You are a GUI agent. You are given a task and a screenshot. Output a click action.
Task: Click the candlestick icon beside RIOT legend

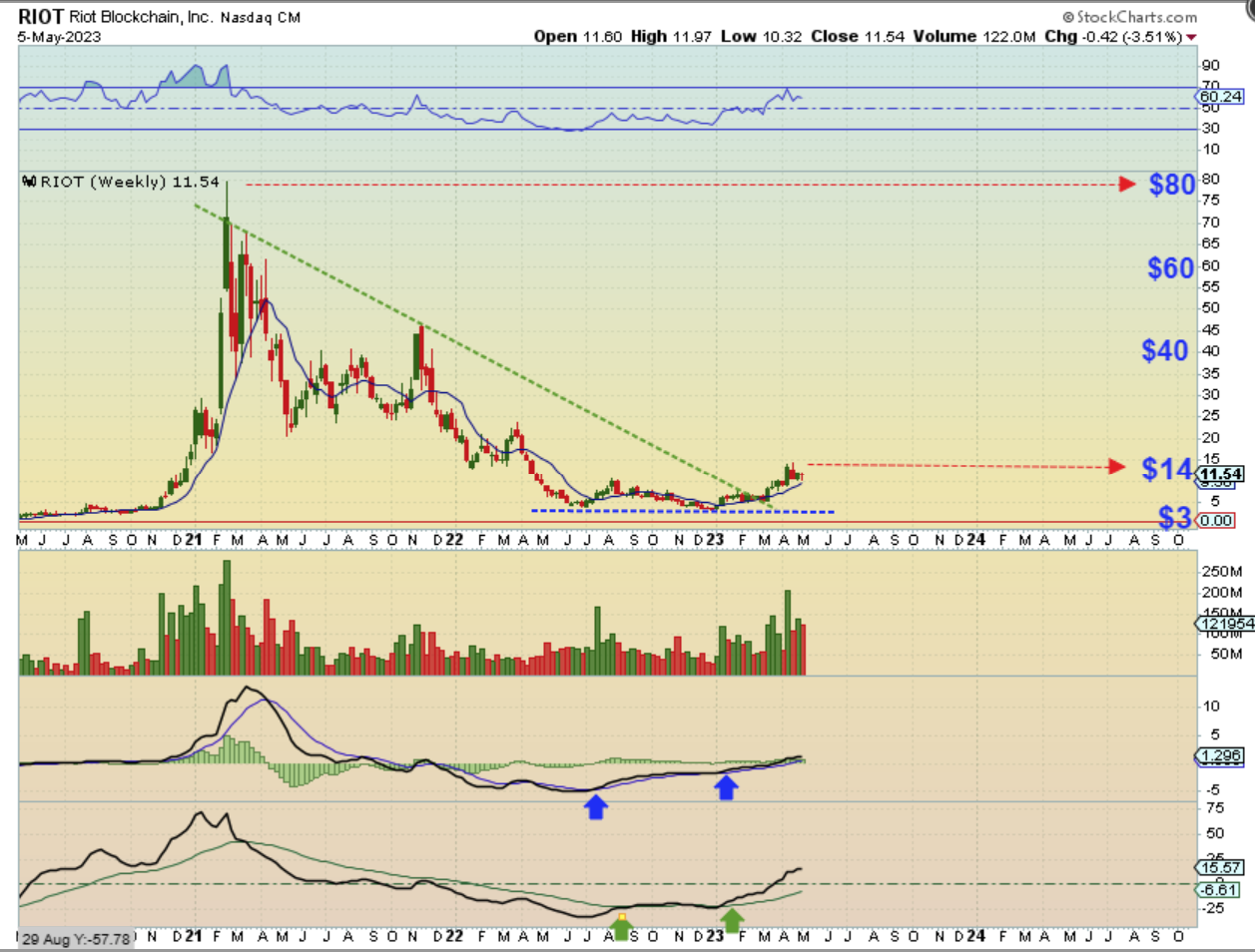point(30,182)
